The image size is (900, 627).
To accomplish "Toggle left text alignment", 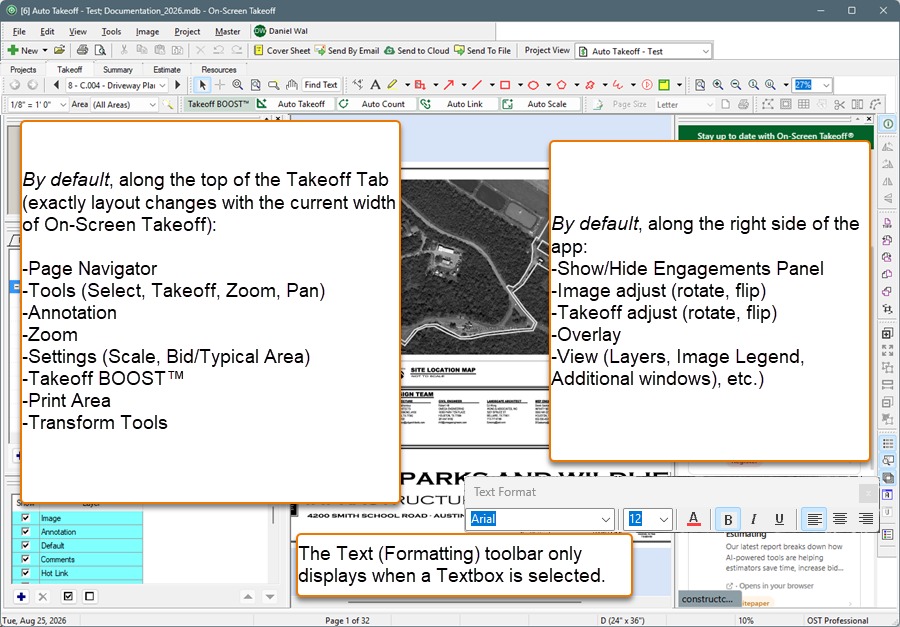I will 814,520.
